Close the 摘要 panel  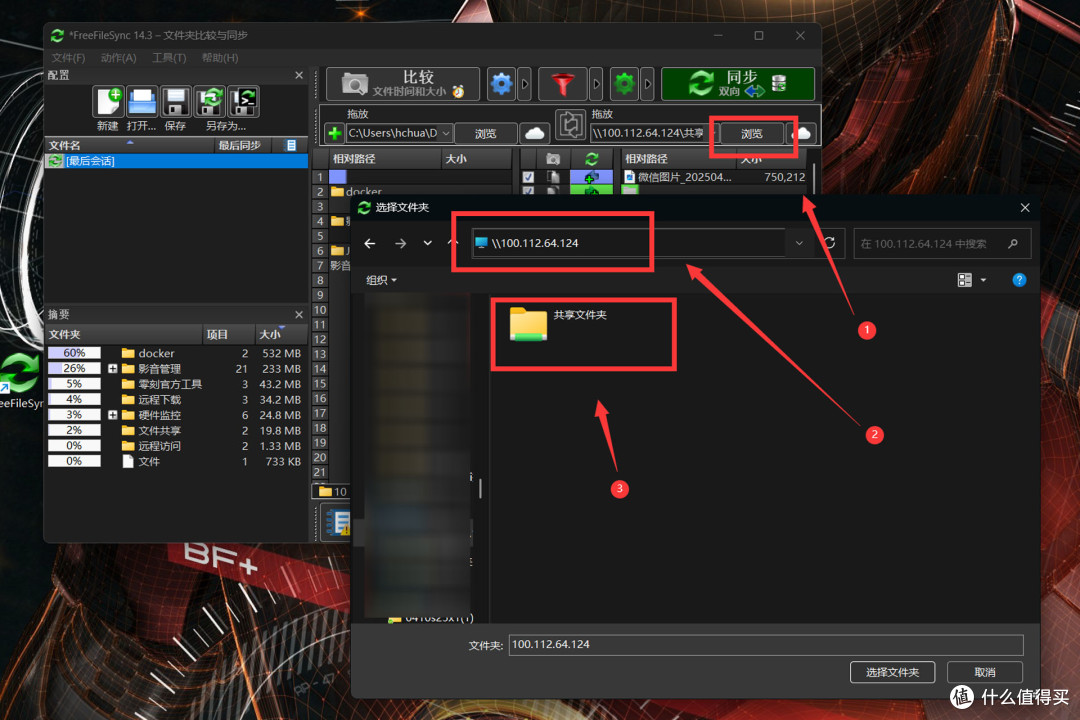[x=299, y=314]
